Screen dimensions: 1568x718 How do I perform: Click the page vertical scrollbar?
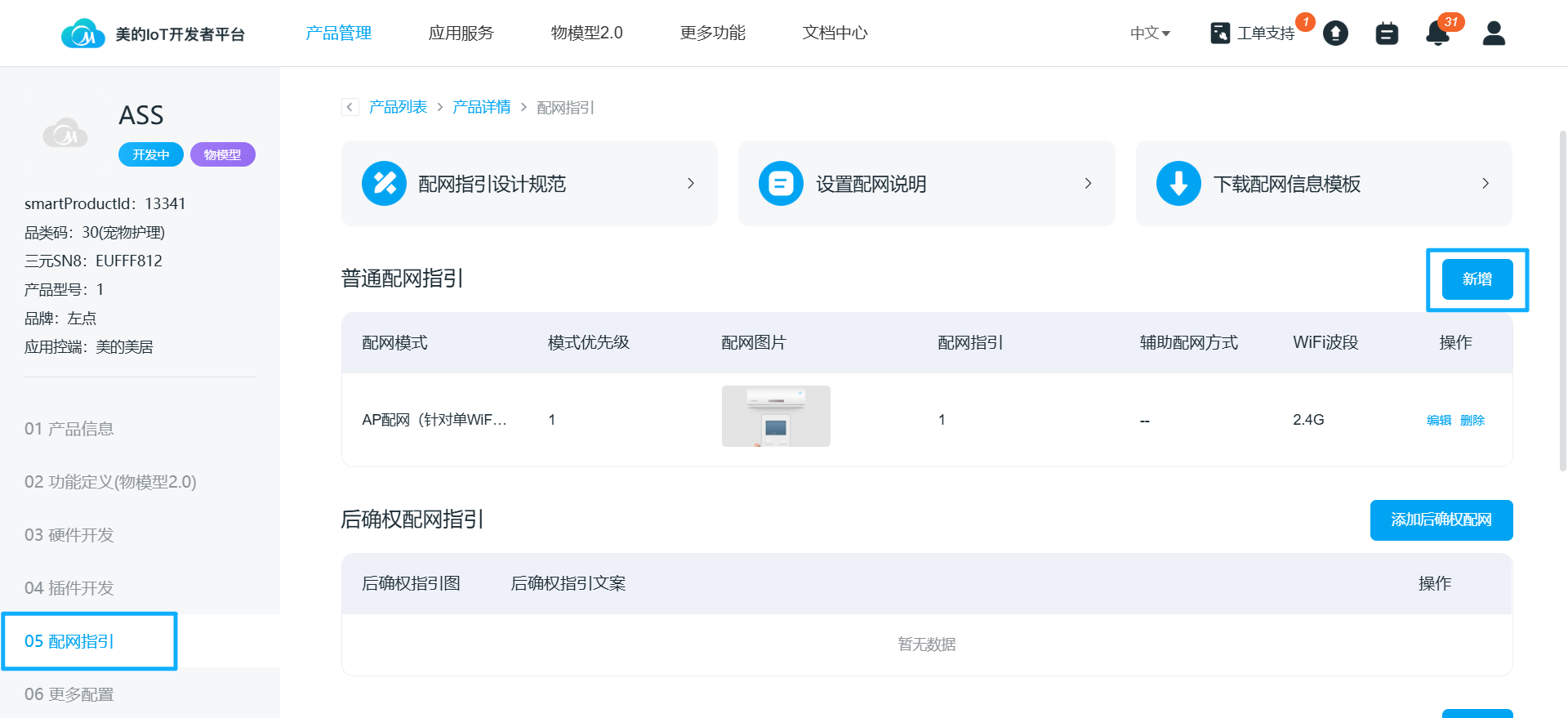[1562, 302]
